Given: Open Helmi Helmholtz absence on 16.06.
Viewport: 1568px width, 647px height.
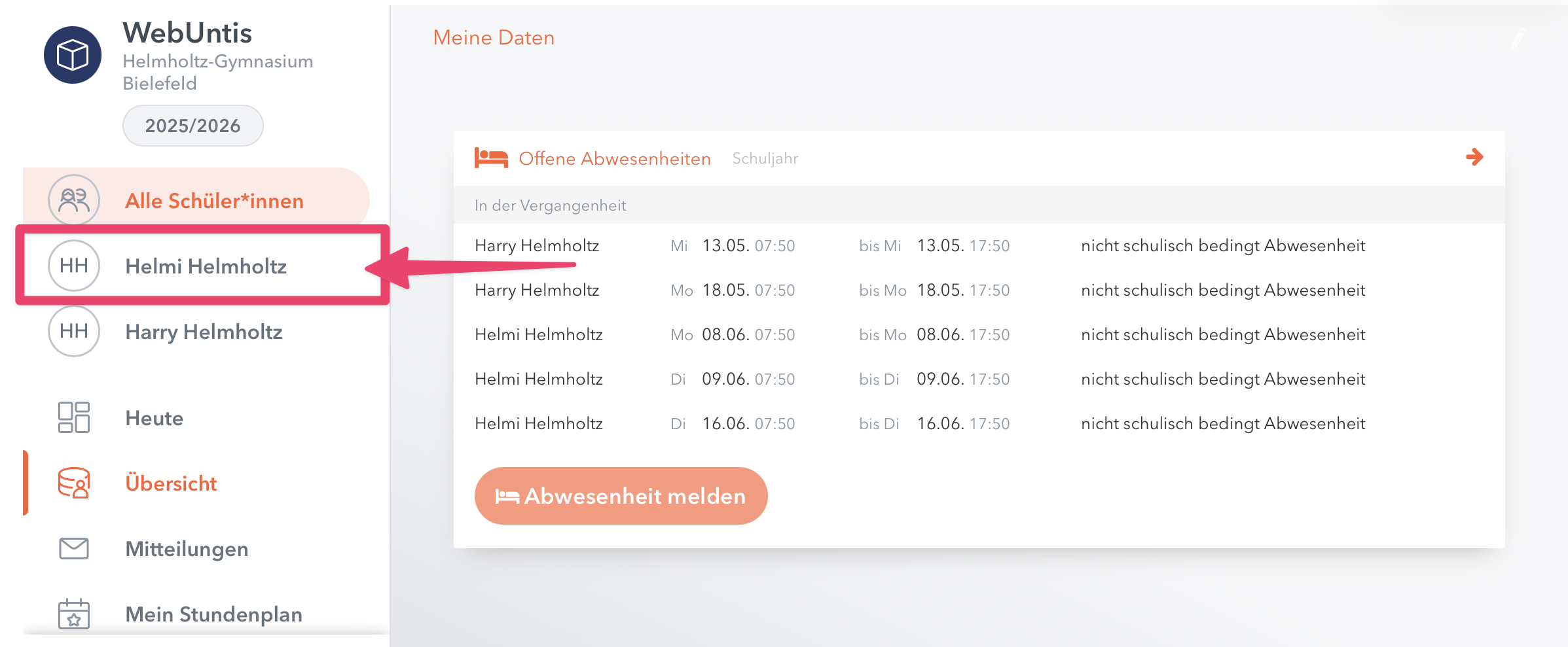Looking at the screenshot, I should [979, 423].
